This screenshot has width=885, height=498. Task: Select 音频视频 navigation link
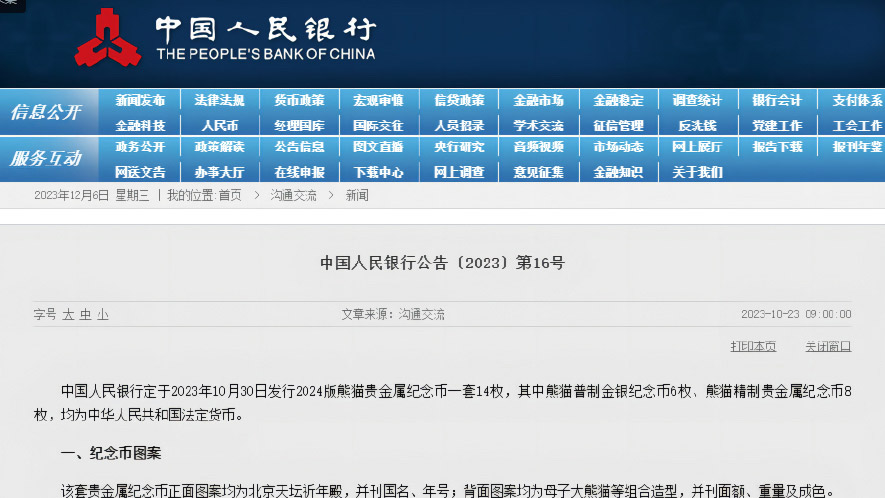click(538, 147)
